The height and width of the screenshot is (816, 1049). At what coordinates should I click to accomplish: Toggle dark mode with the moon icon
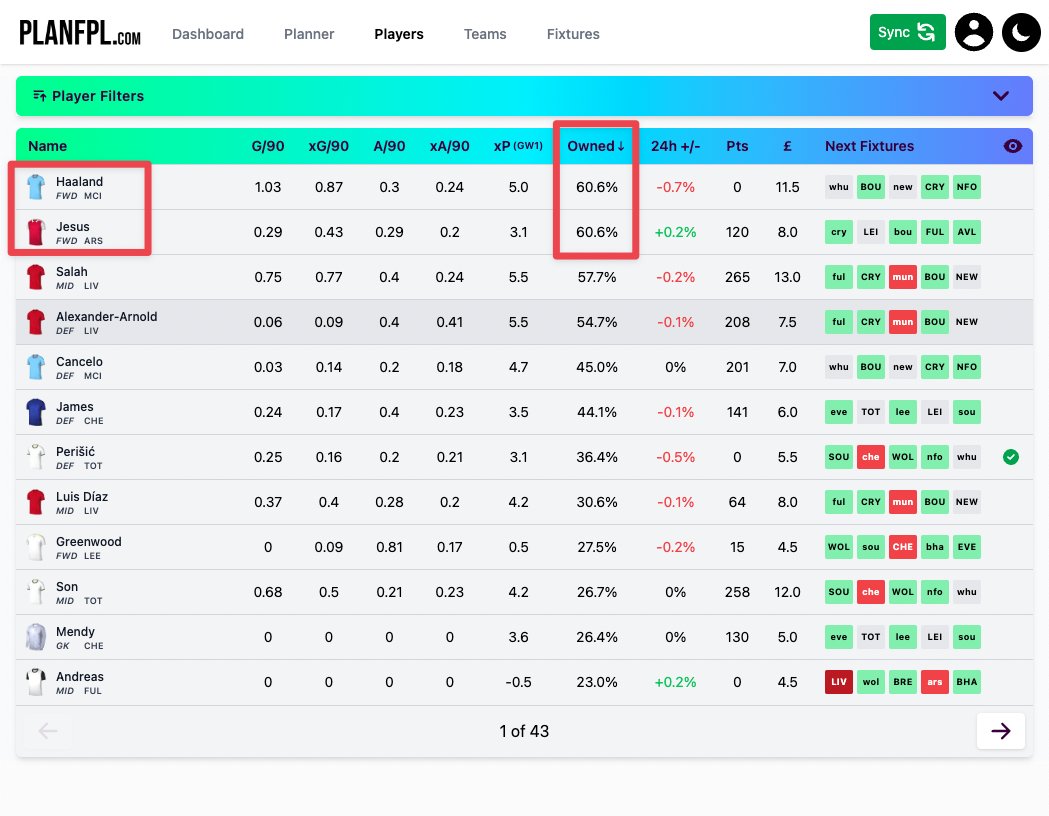(x=1021, y=32)
